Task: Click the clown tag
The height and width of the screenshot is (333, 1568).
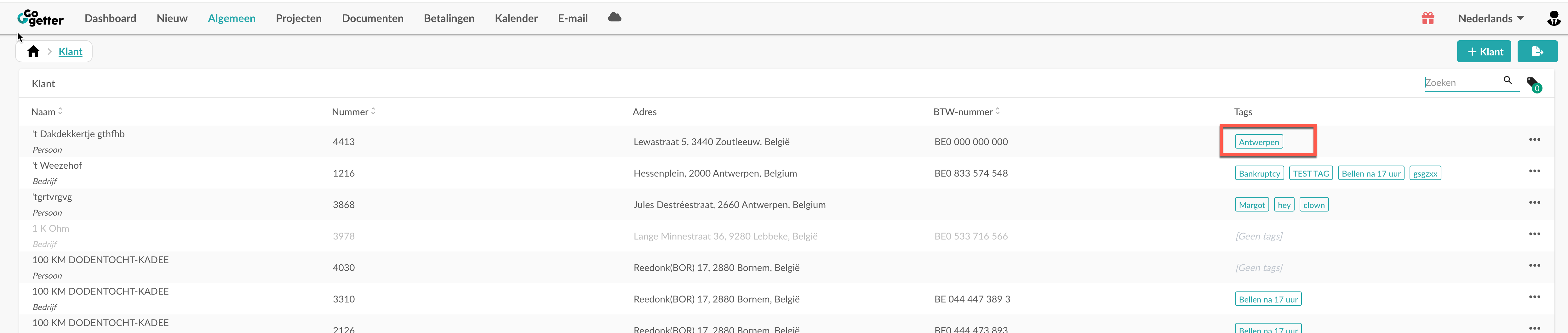Action: point(1313,205)
